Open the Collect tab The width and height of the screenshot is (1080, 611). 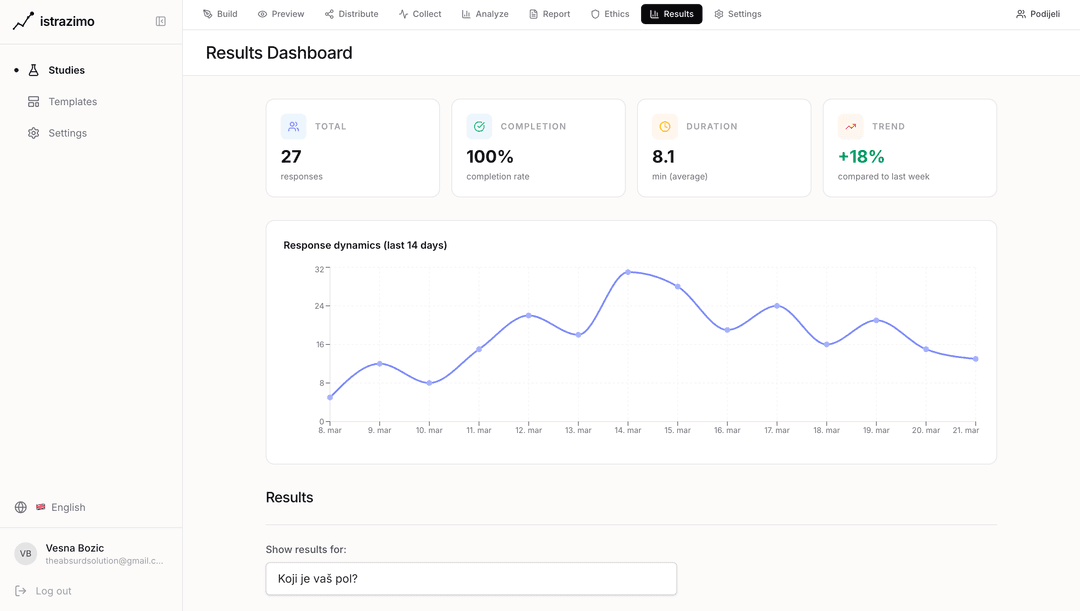419,14
